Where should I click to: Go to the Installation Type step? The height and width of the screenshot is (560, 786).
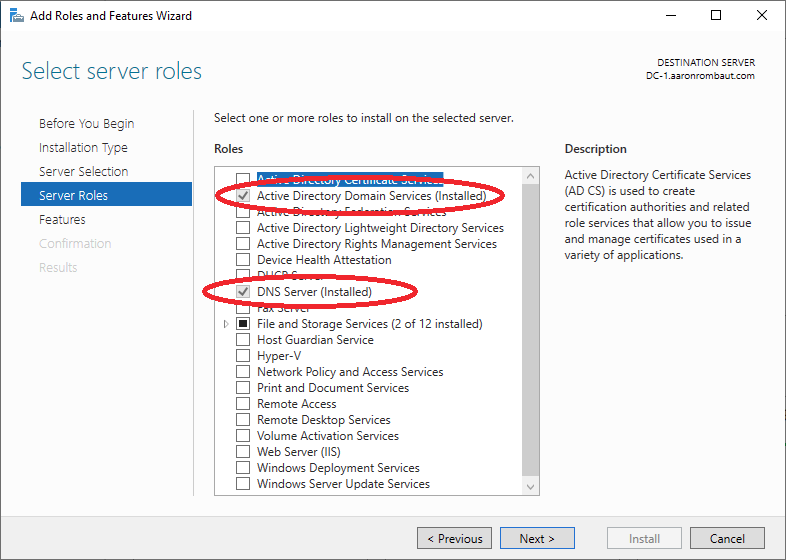tap(83, 148)
